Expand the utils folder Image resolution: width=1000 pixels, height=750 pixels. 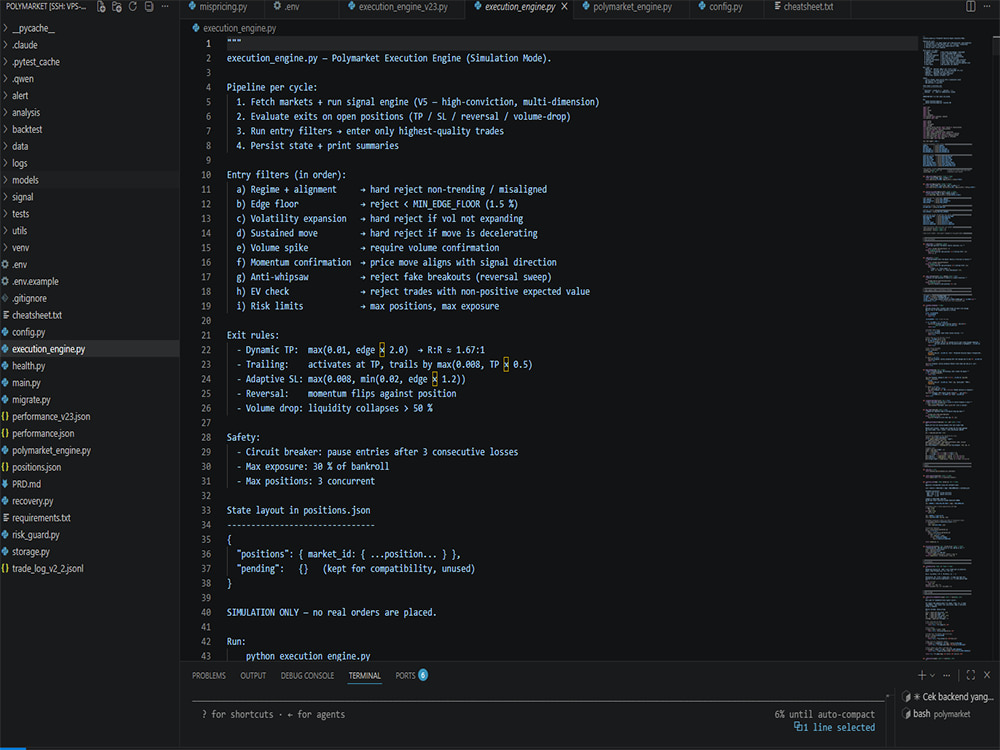click(90, 231)
